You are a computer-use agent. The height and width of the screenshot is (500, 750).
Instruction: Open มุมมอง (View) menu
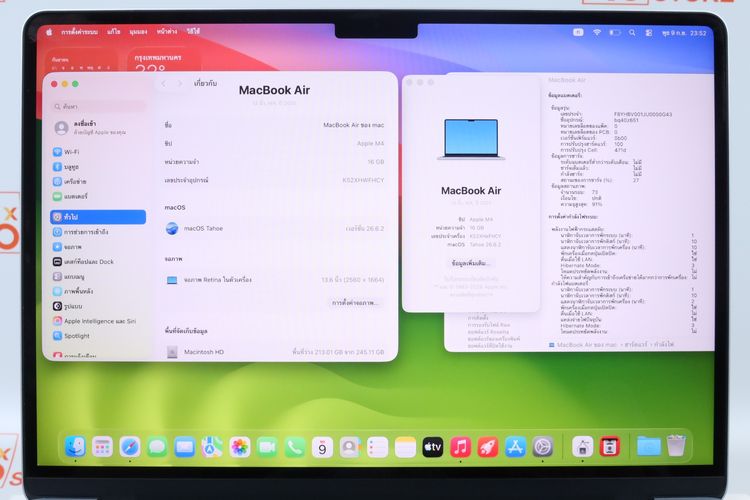pyautogui.click(x=138, y=32)
